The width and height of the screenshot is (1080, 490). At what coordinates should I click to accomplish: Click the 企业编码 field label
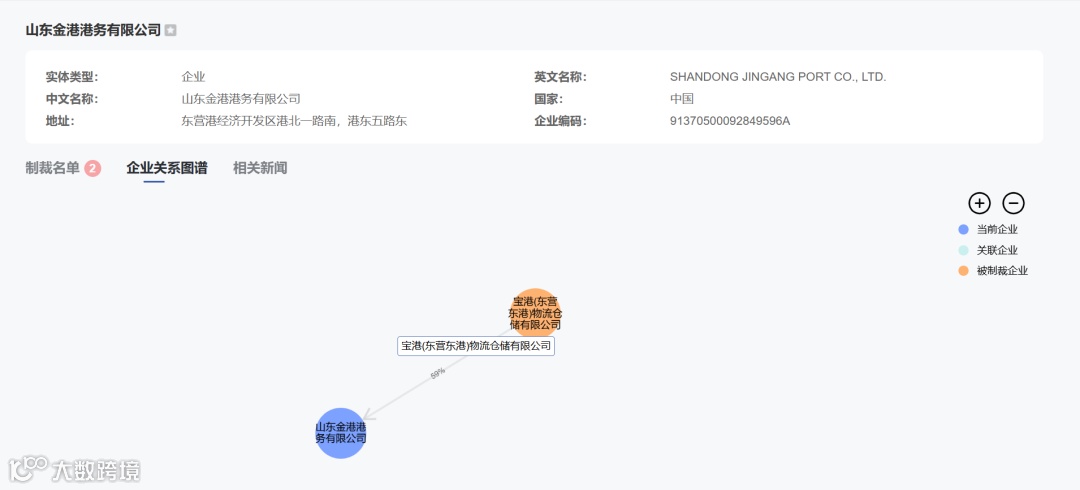pos(561,121)
